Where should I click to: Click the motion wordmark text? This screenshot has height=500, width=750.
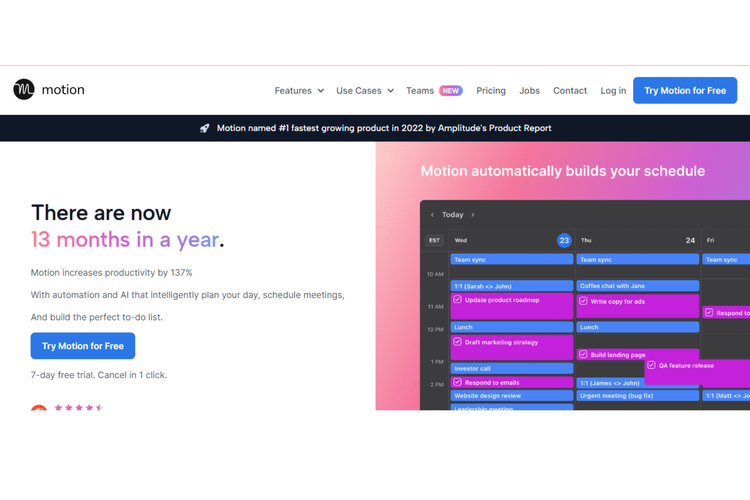[63, 89]
